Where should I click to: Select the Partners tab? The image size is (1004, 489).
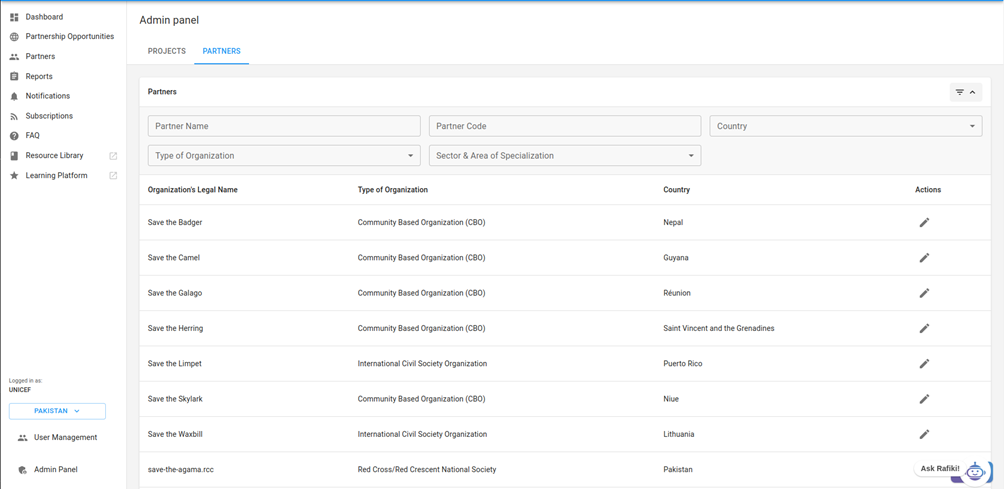click(221, 51)
